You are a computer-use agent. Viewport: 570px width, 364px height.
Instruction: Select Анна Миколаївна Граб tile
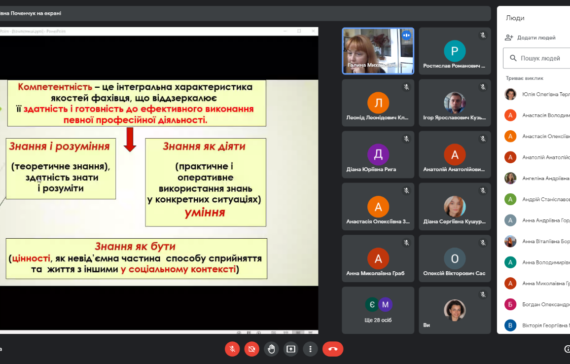click(x=378, y=259)
